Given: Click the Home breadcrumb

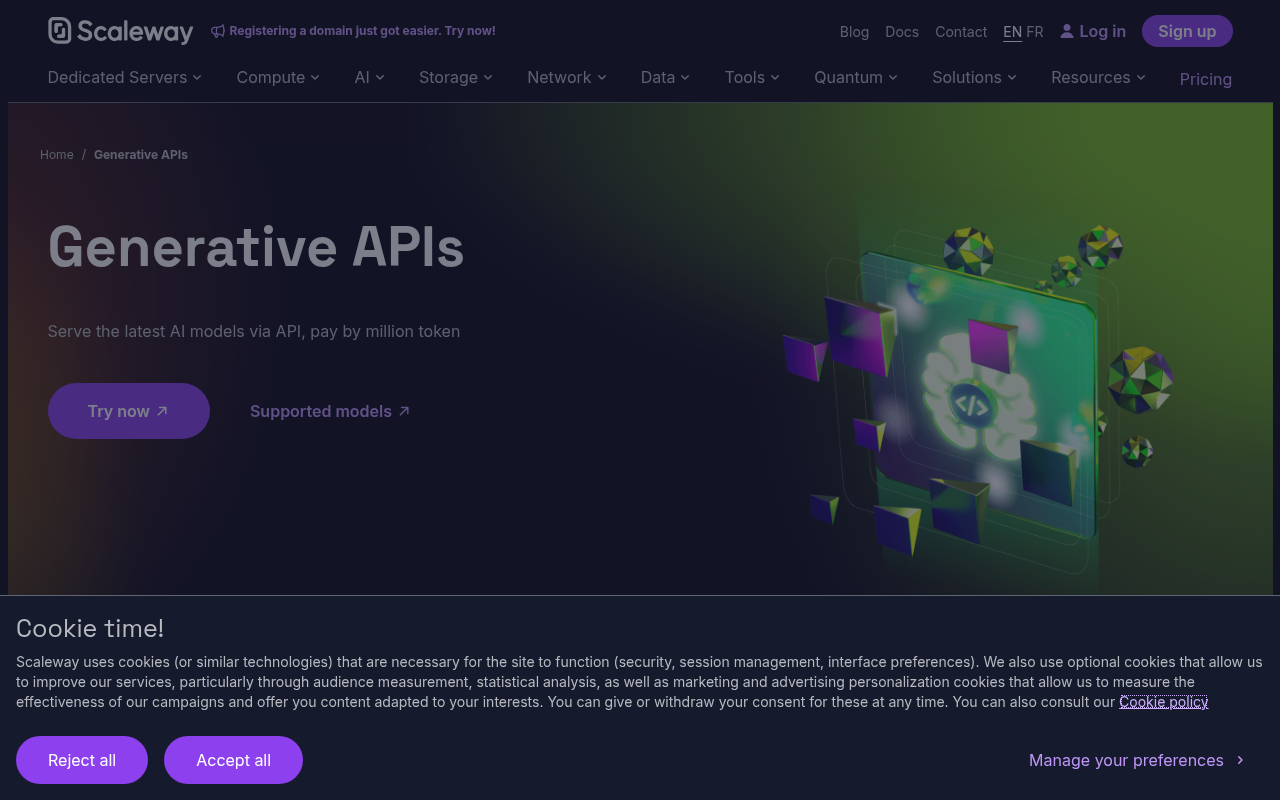Looking at the screenshot, I should [57, 154].
